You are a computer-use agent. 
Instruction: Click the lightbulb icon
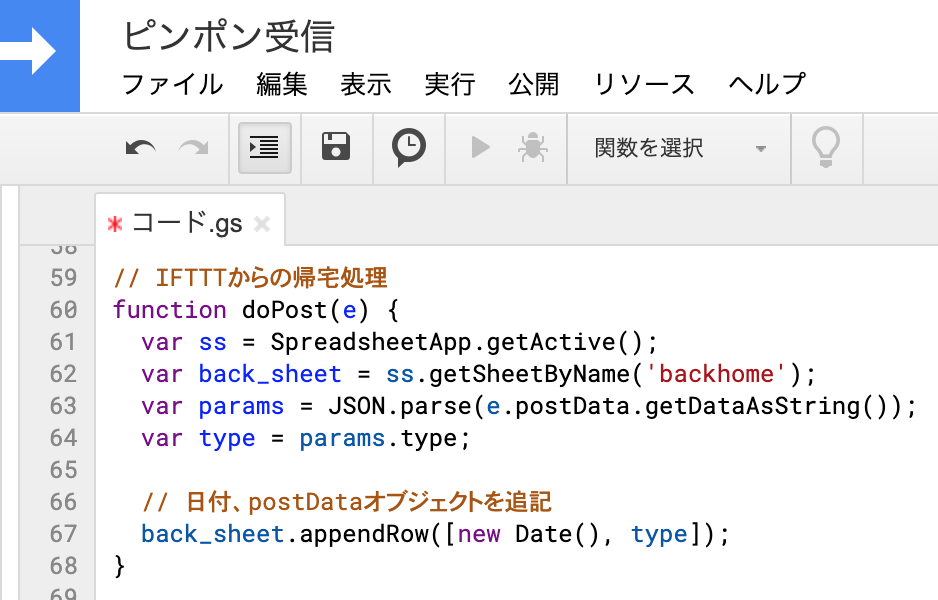coord(825,148)
